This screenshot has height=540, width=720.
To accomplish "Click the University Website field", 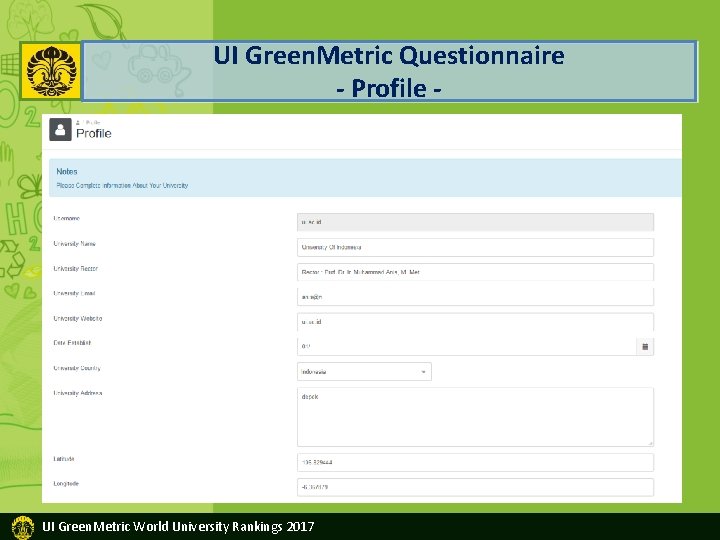I will [x=475, y=322].
